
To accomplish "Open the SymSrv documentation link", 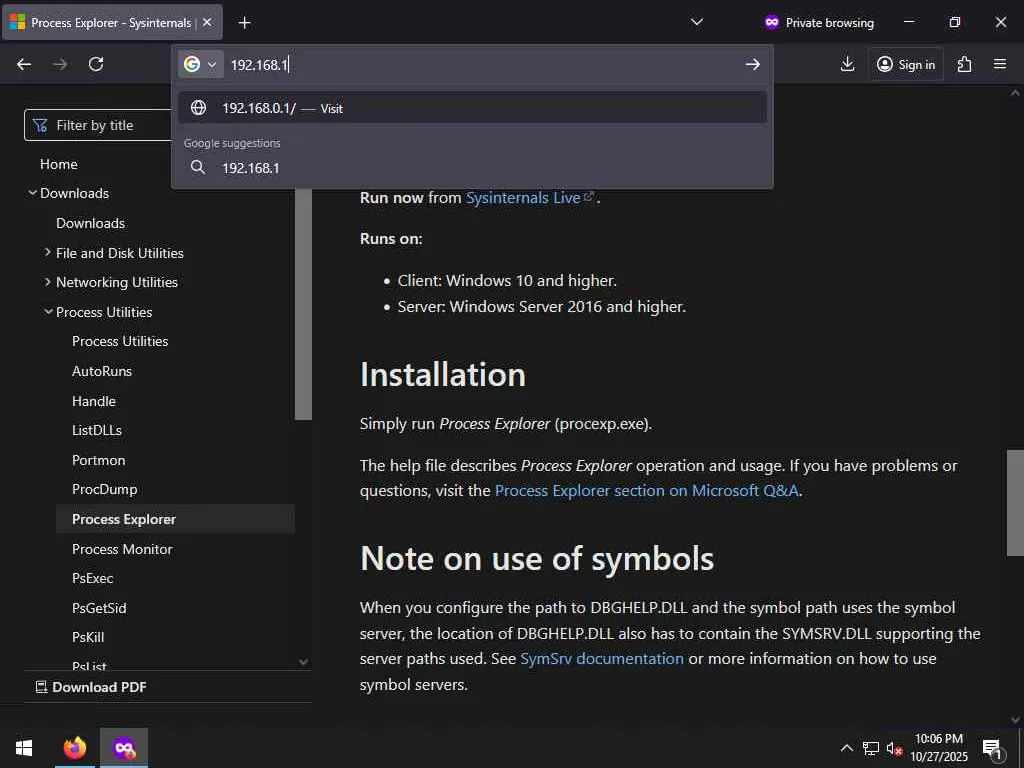I will [602, 659].
